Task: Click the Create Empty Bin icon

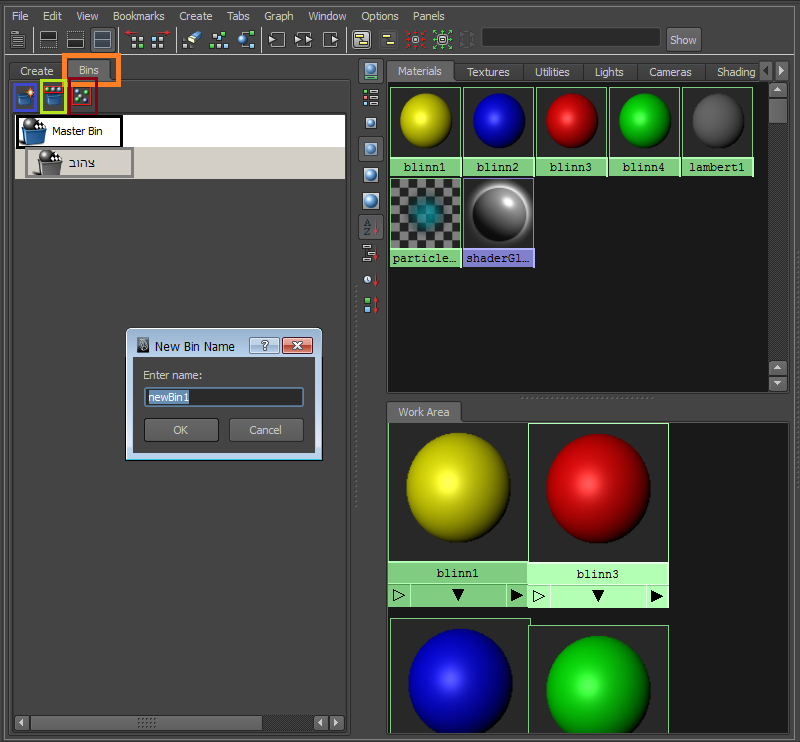Action: click(x=26, y=97)
